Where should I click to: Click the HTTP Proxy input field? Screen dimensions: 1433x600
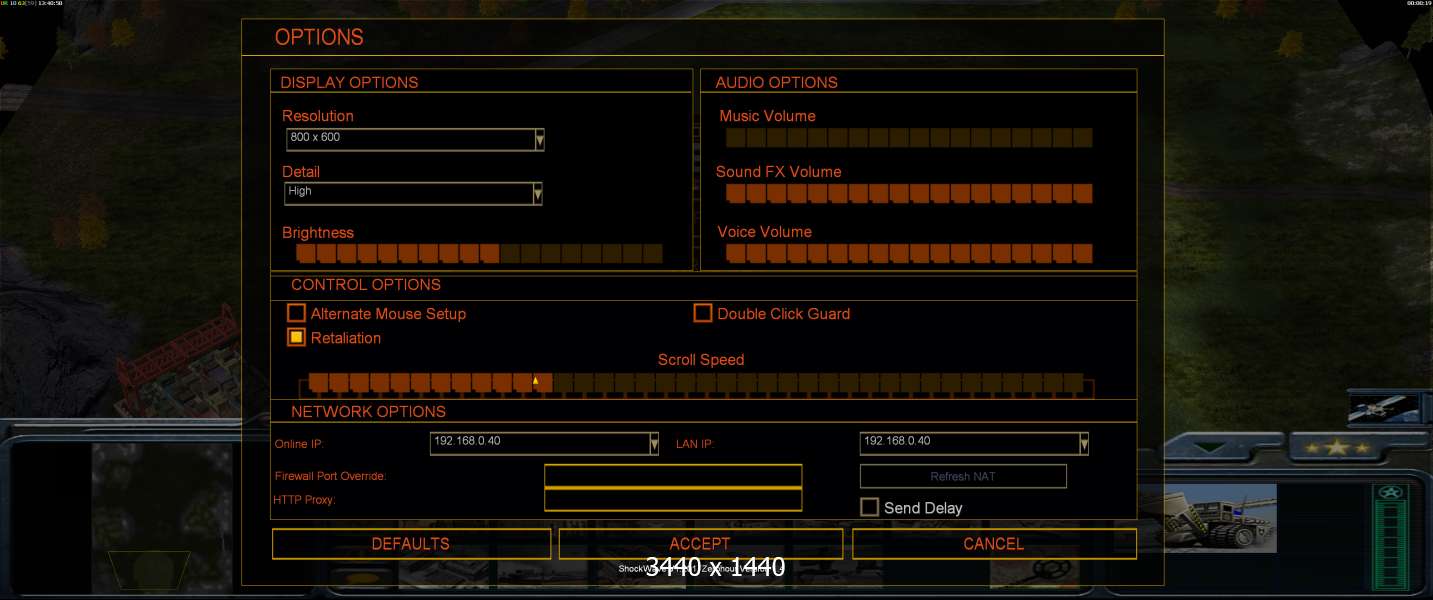[x=673, y=499]
